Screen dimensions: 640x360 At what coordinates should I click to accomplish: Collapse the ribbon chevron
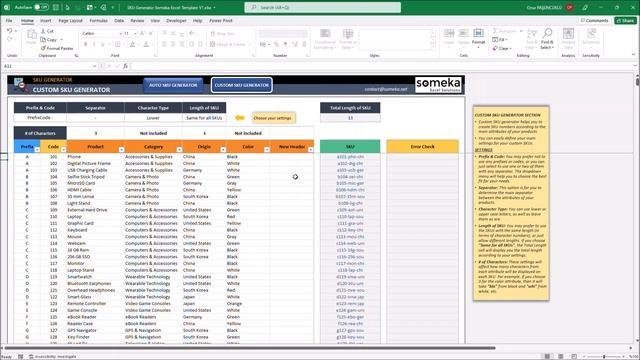(633, 55)
